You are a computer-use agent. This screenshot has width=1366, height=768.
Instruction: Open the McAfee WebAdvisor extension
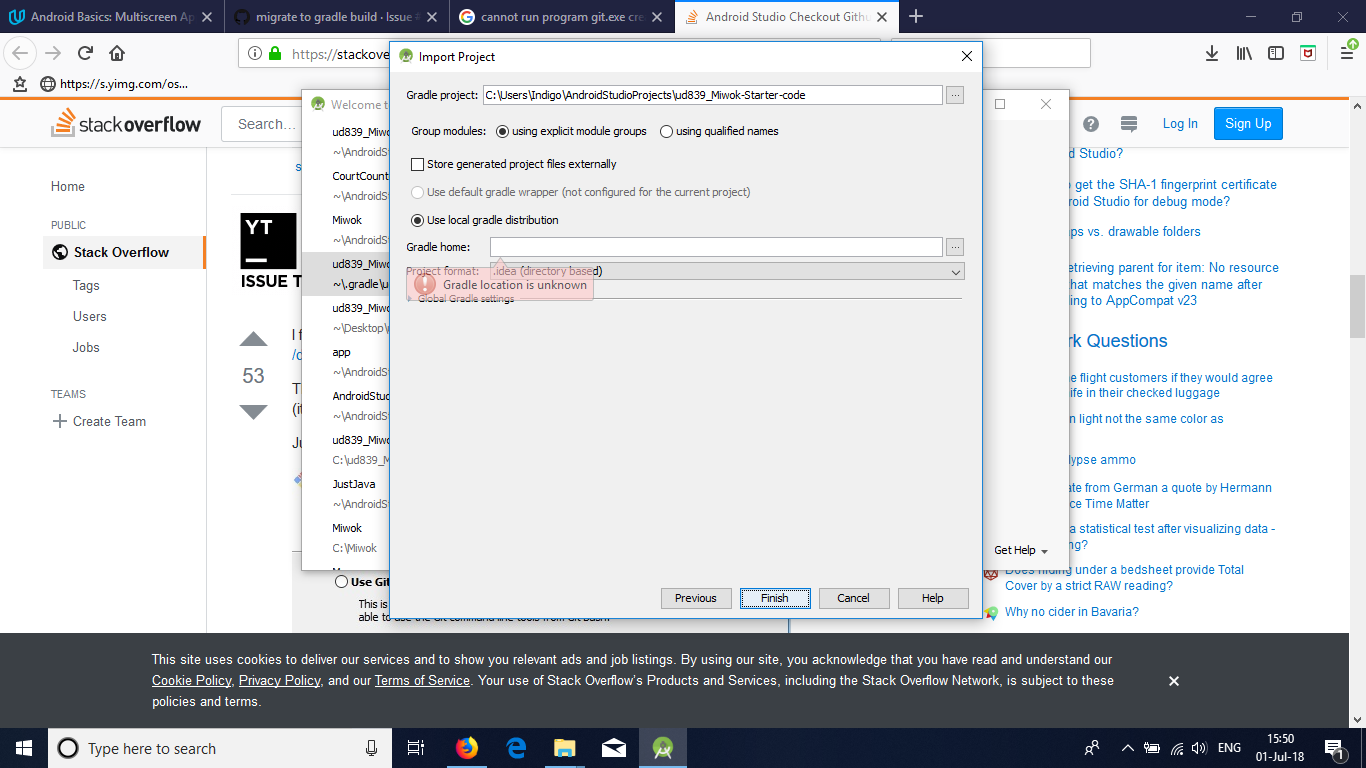[1307, 53]
